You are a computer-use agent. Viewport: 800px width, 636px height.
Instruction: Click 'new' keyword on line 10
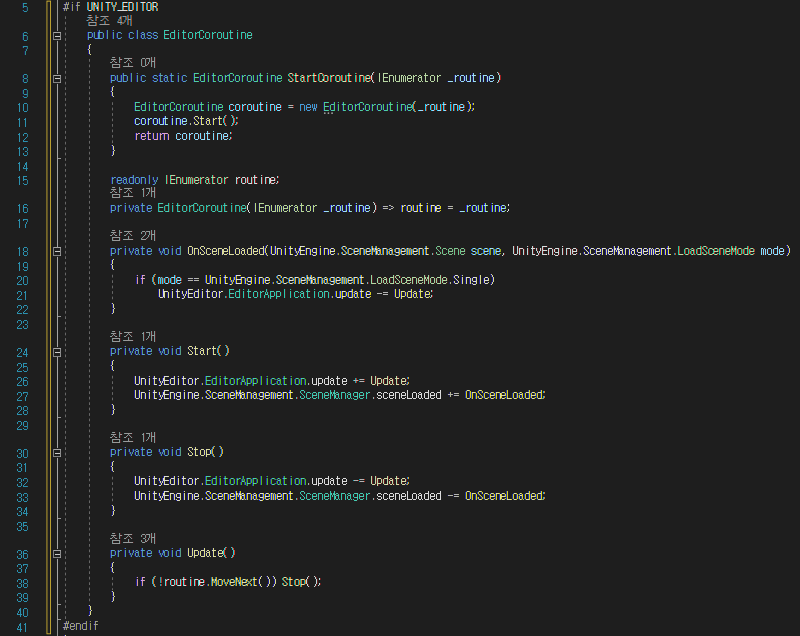click(308, 107)
